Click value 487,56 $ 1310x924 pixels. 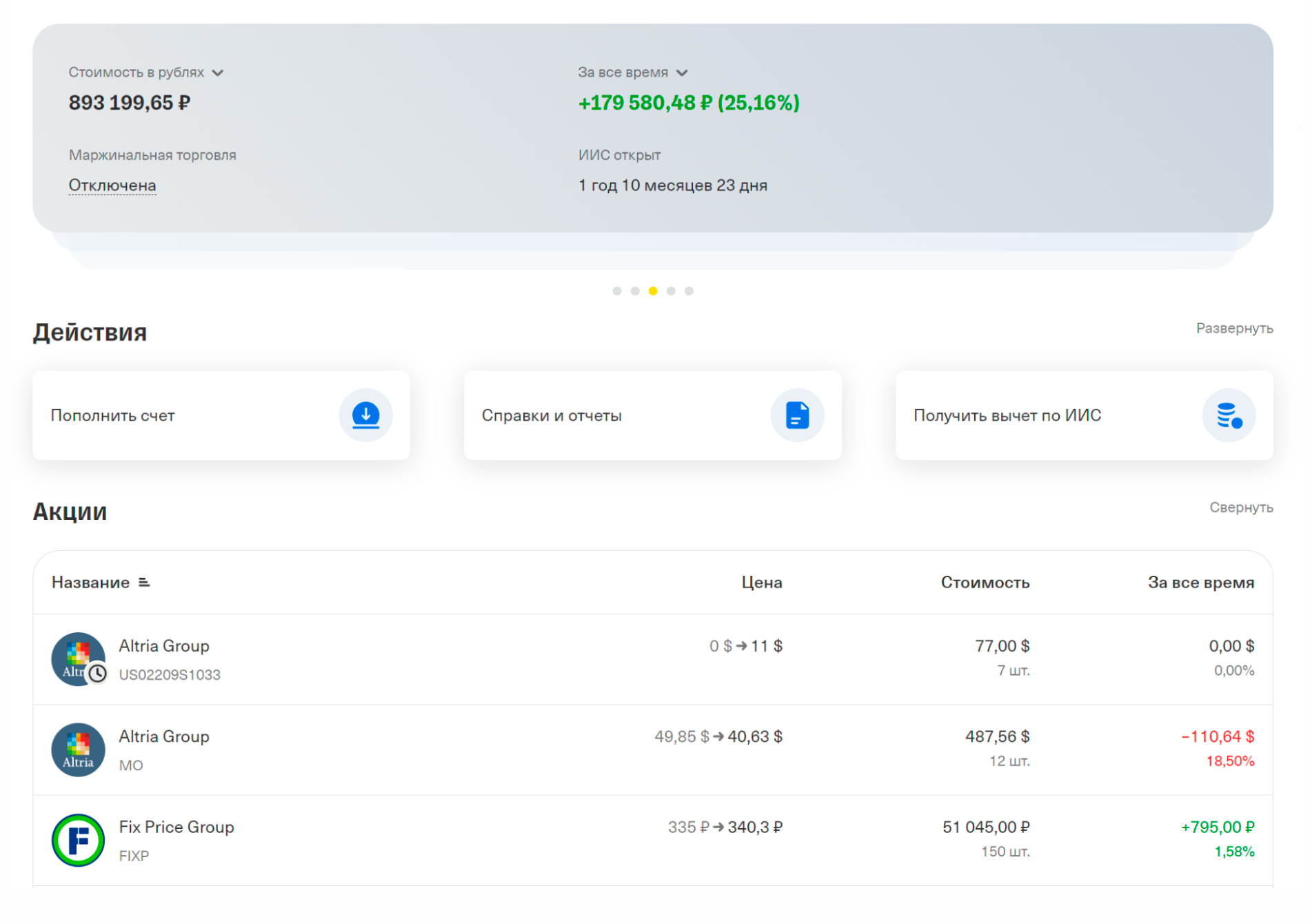coord(998,736)
